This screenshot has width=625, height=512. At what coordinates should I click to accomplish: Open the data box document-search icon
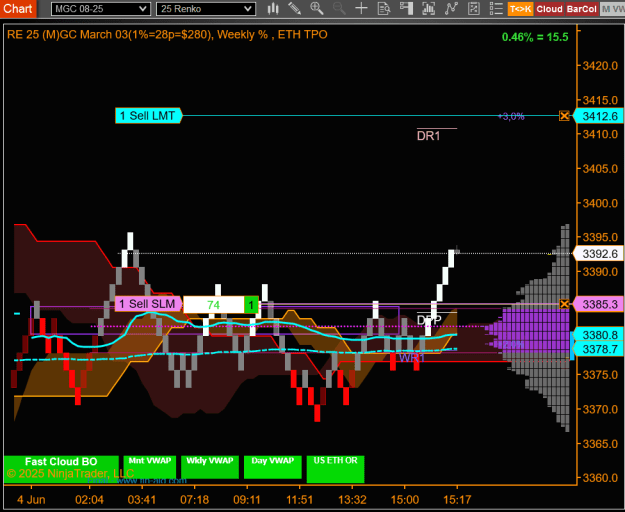[x=384, y=8]
